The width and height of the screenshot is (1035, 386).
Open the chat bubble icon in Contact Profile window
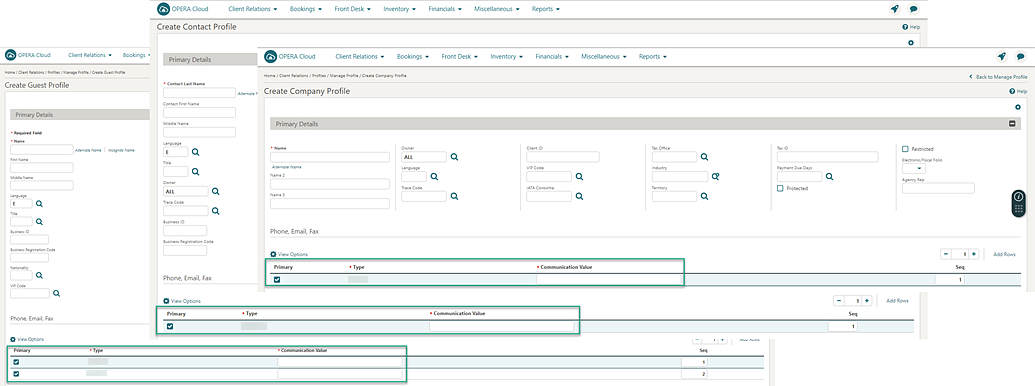[x=913, y=9]
